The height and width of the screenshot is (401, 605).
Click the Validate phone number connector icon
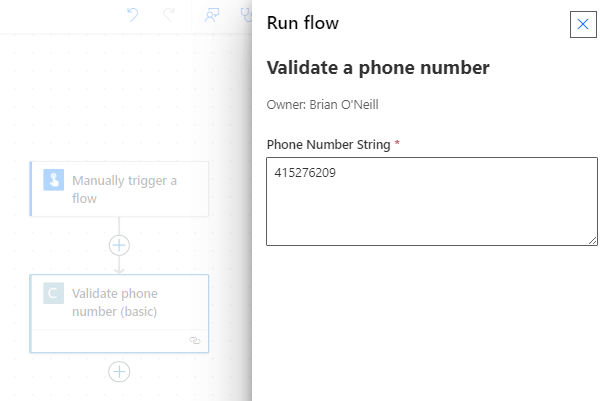click(x=53, y=294)
